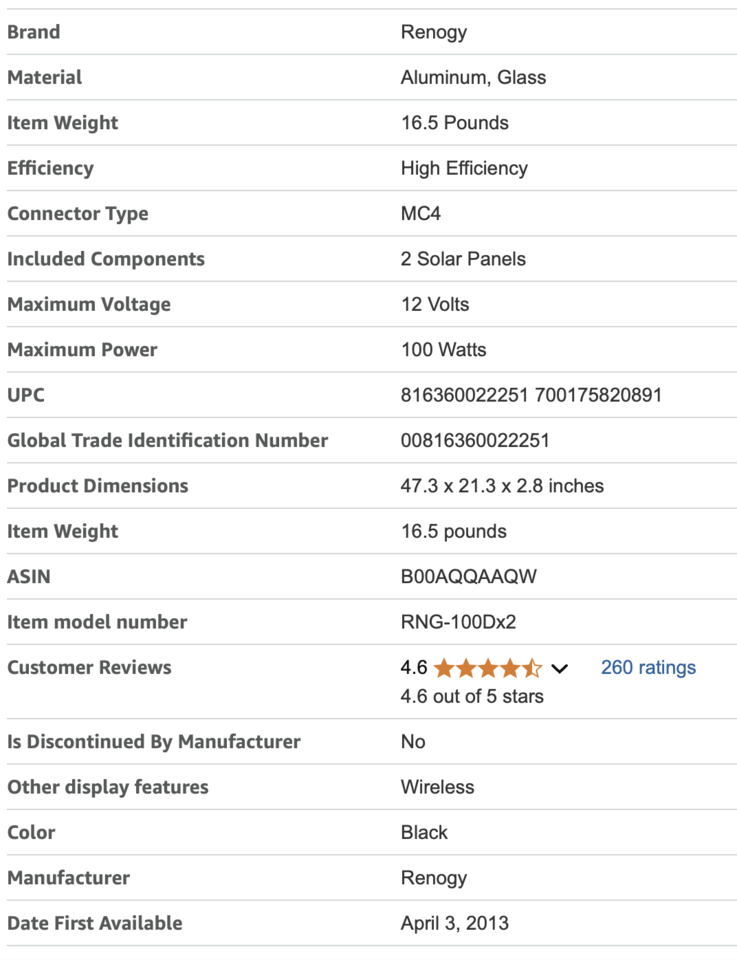
Task: Click the 4.6 out of 5 stars text
Action: pyautogui.click(x=472, y=696)
